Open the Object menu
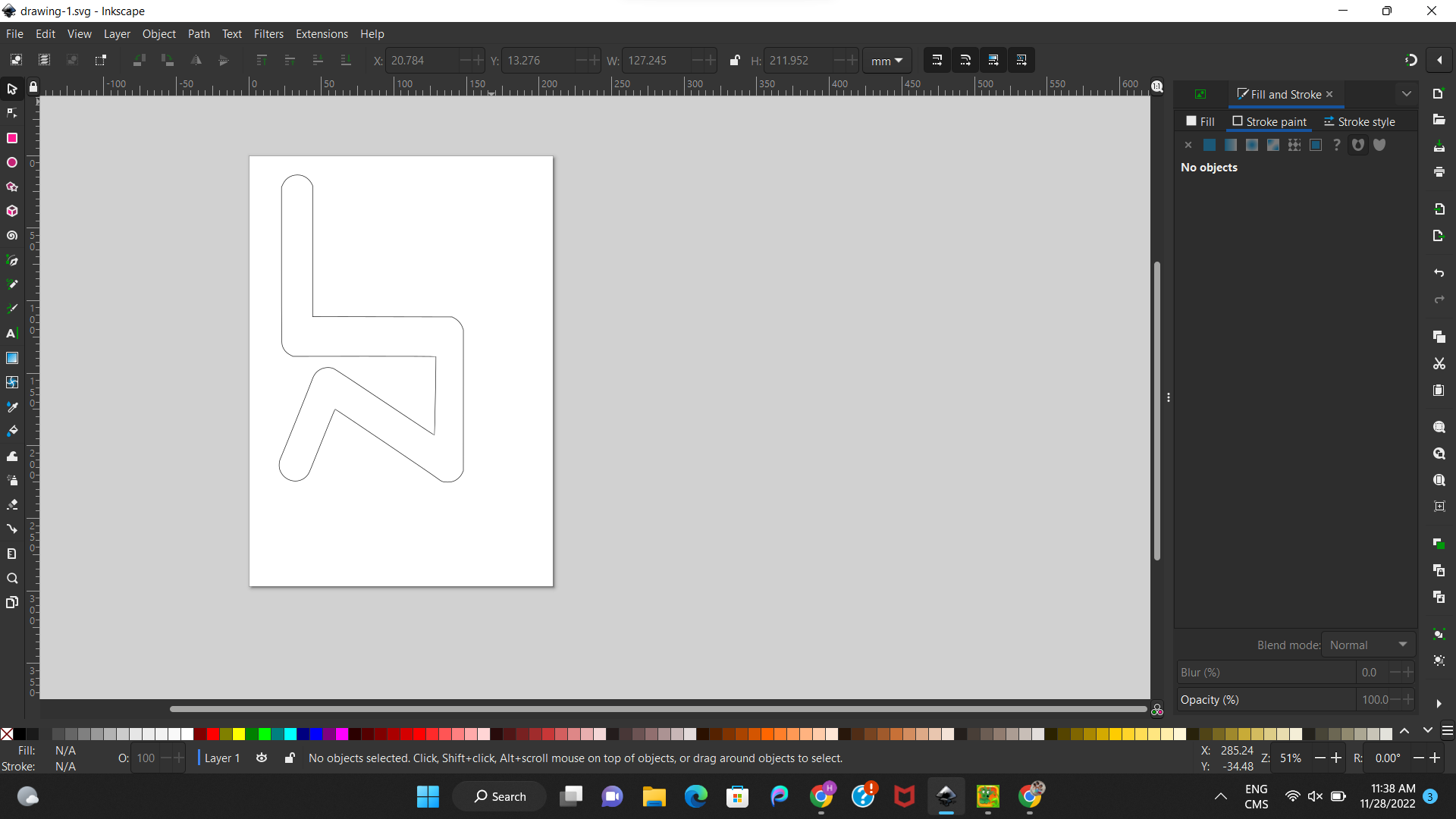 coord(159,34)
